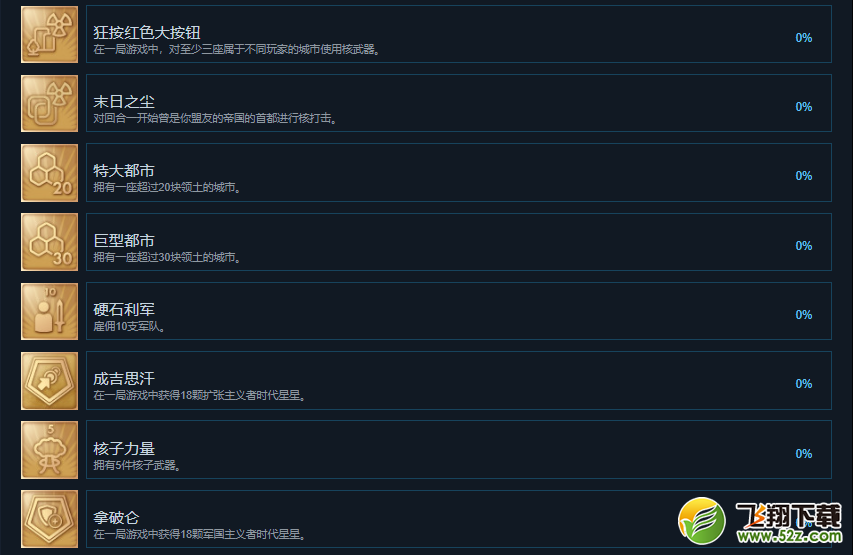The image size is (853, 555).
Task: Click the 0% value for 硬石利军
Action: [803, 314]
